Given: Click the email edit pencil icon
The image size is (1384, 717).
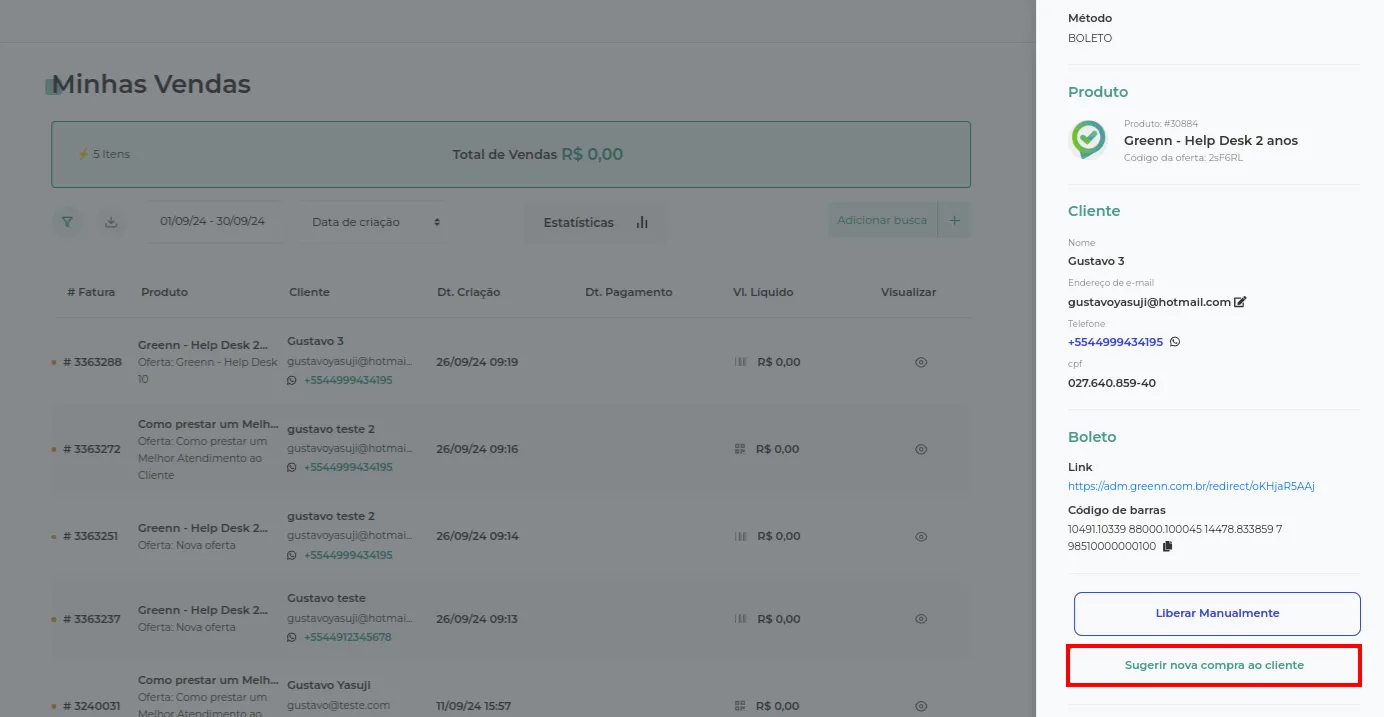Looking at the screenshot, I should (1240, 302).
